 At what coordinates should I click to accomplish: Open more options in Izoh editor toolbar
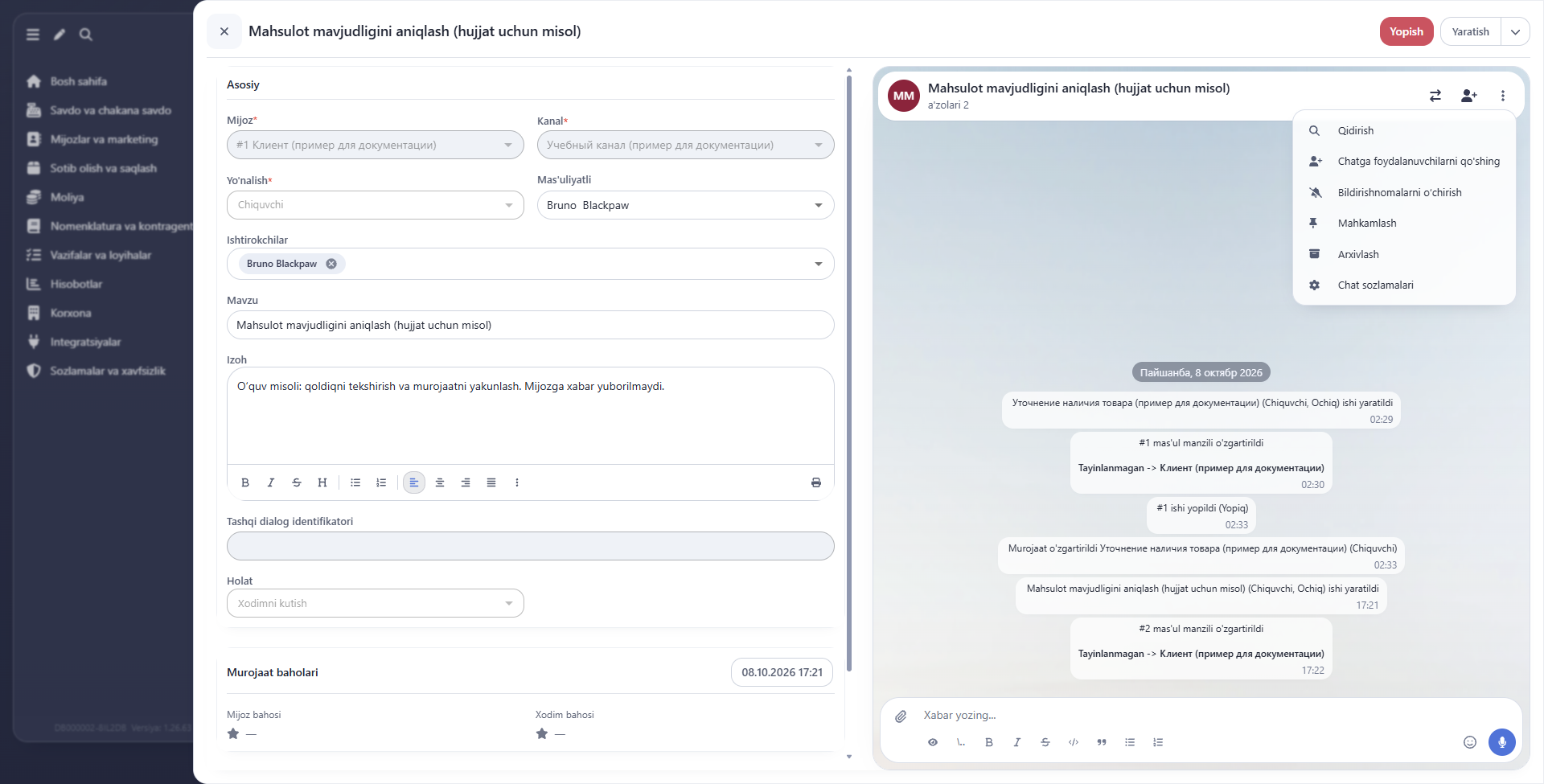pyautogui.click(x=517, y=482)
